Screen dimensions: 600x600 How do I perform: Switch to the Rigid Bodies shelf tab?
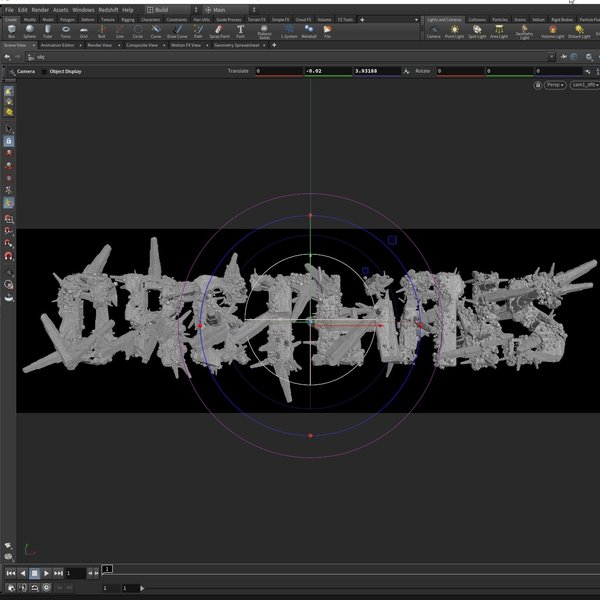pyautogui.click(x=562, y=20)
